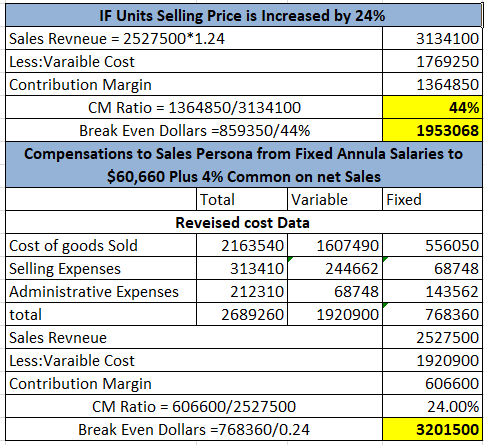The image size is (484, 445).
Task: Click highlighted break-even value 3201500
Action: tap(432, 429)
